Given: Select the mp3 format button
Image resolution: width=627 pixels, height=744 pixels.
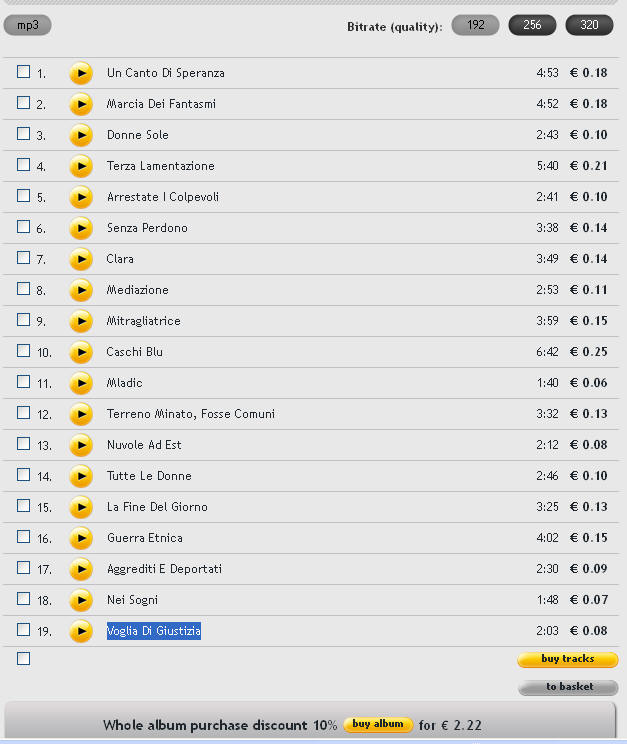Looking at the screenshot, I should click(28, 25).
